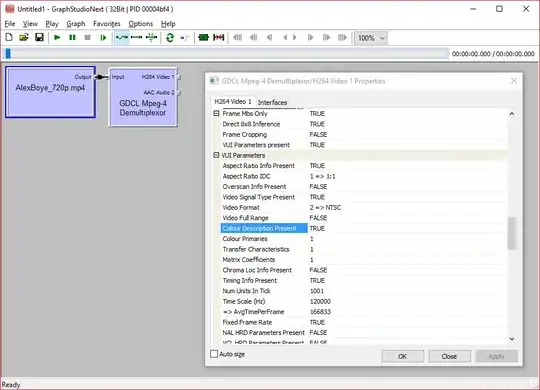The image size is (540, 390).
Task: Click the green chip Insert filter icon
Action: (x=204, y=38)
